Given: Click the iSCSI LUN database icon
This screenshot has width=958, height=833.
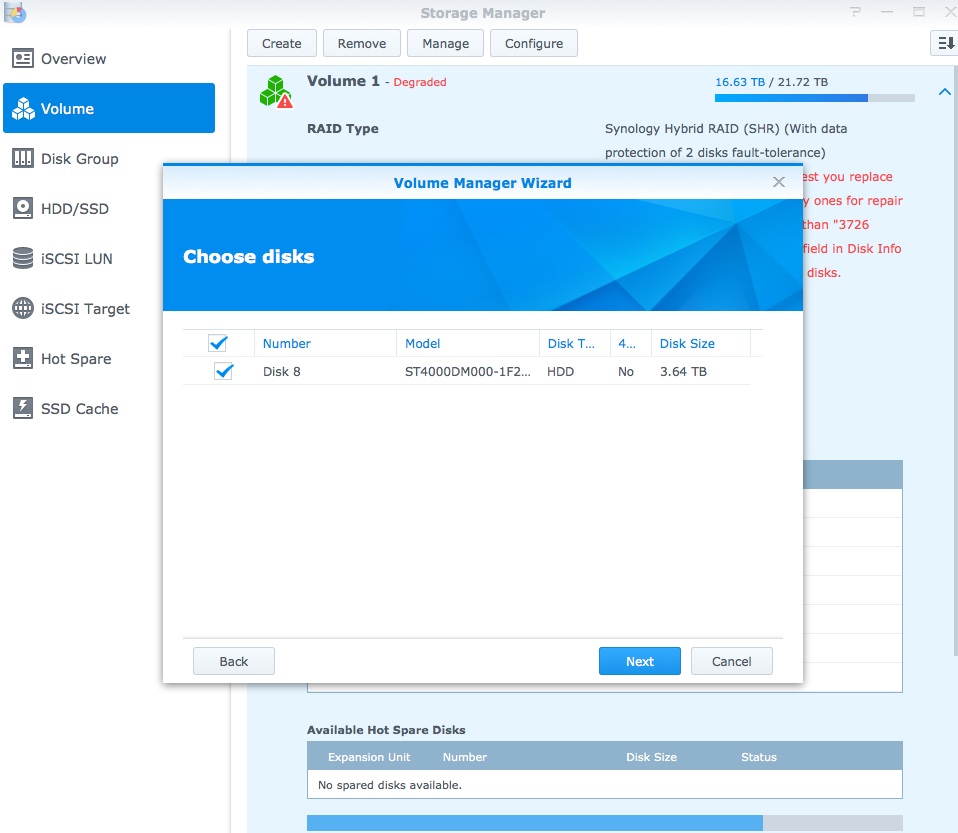Looking at the screenshot, I should [x=23, y=259].
